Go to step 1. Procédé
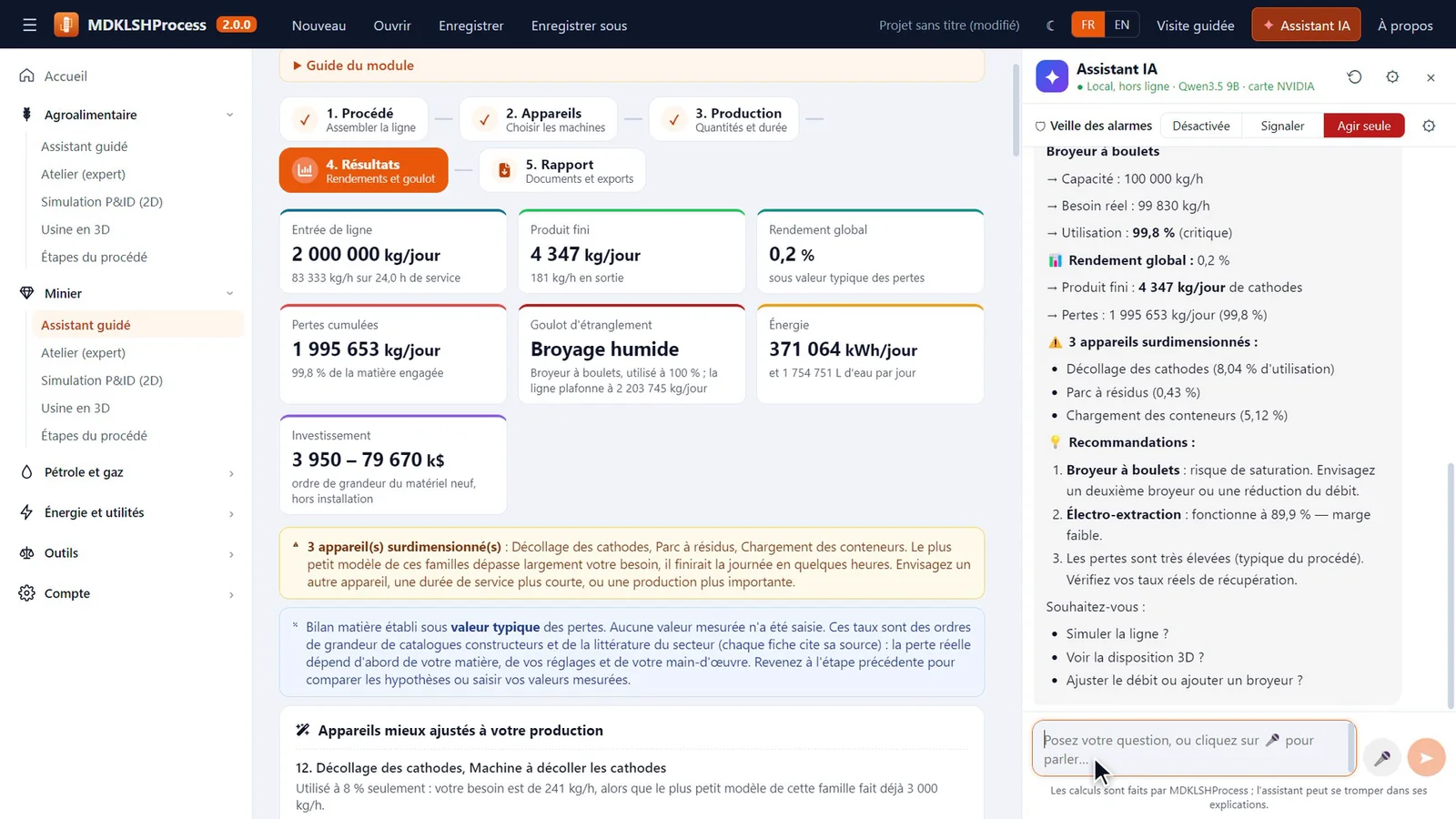This screenshot has width=1456, height=819. 354,119
